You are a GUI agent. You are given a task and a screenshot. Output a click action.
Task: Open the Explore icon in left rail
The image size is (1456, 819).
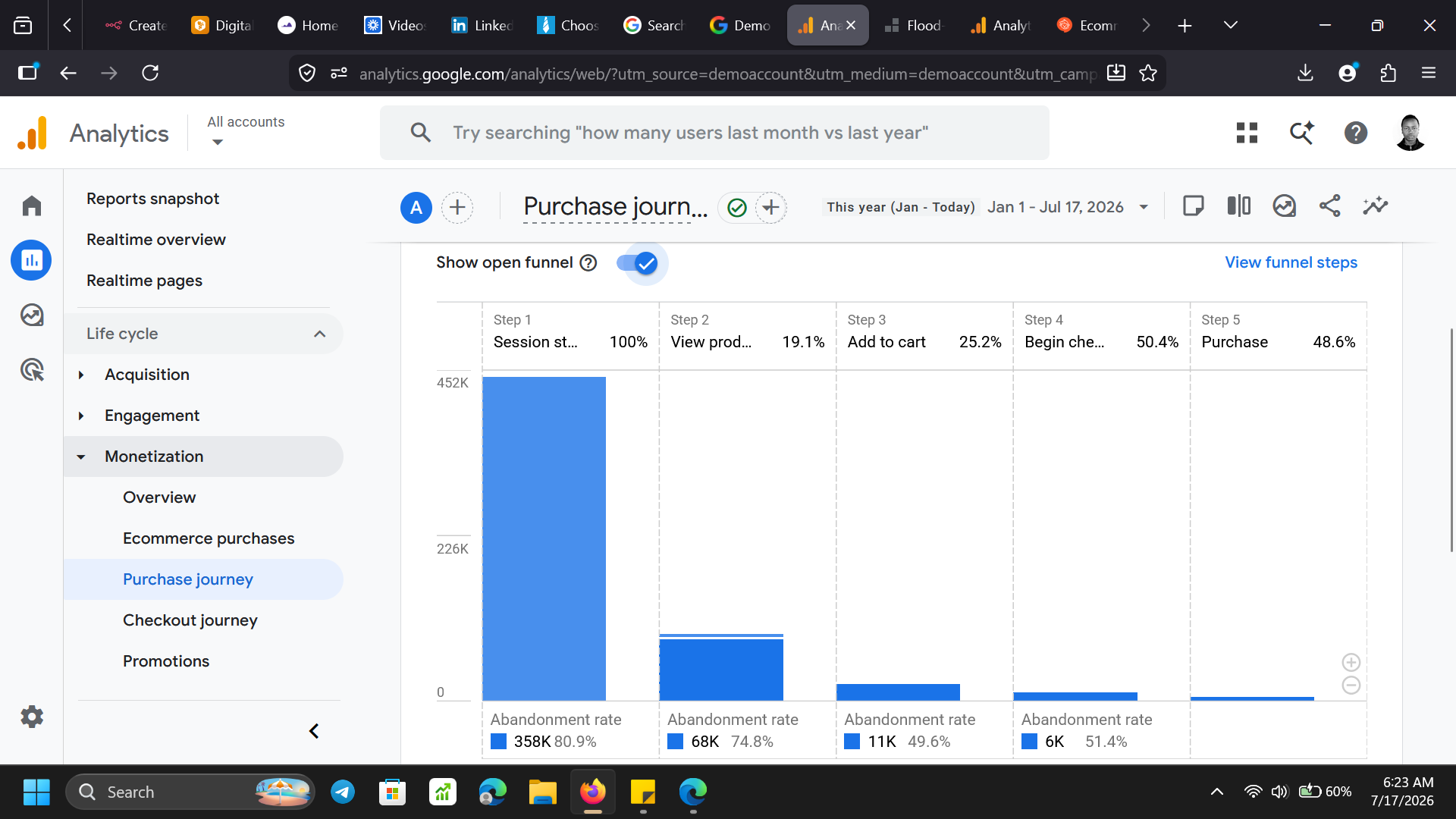pyautogui.click(x=32, y=315)
